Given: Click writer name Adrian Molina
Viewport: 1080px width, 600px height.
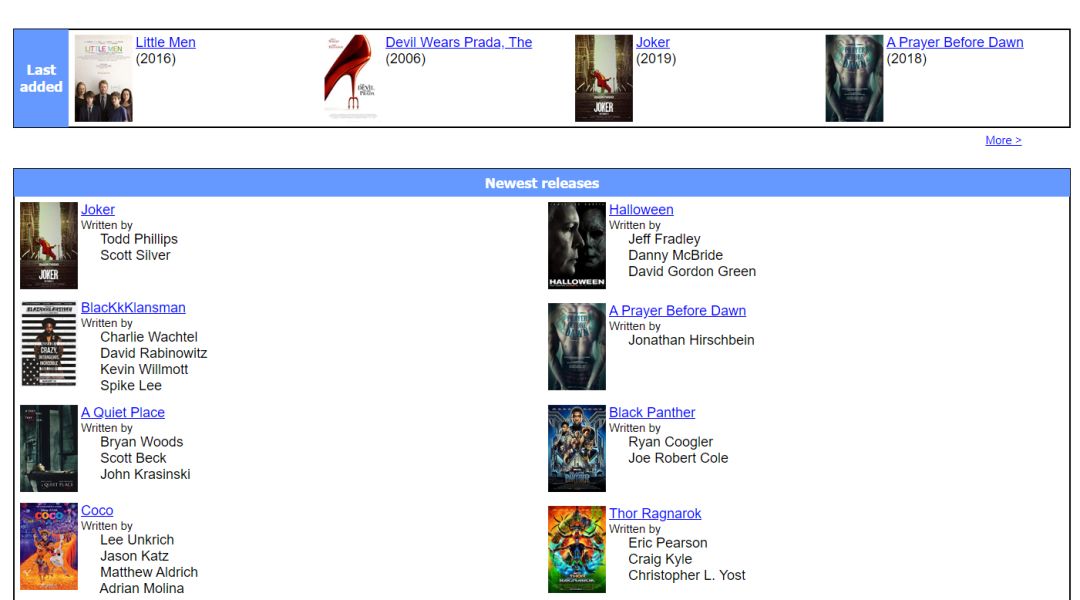Looking at the screenshot, I should [142, 588].
